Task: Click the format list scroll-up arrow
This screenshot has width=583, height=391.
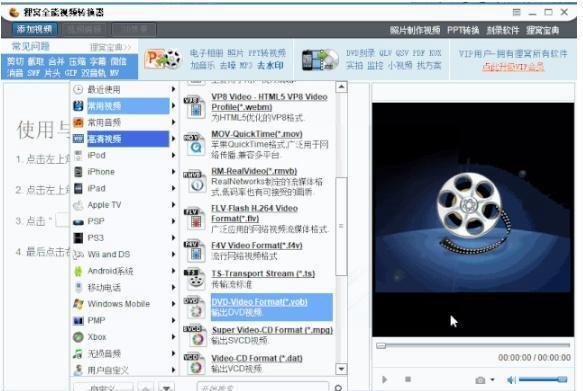Action: pos(341,87)
